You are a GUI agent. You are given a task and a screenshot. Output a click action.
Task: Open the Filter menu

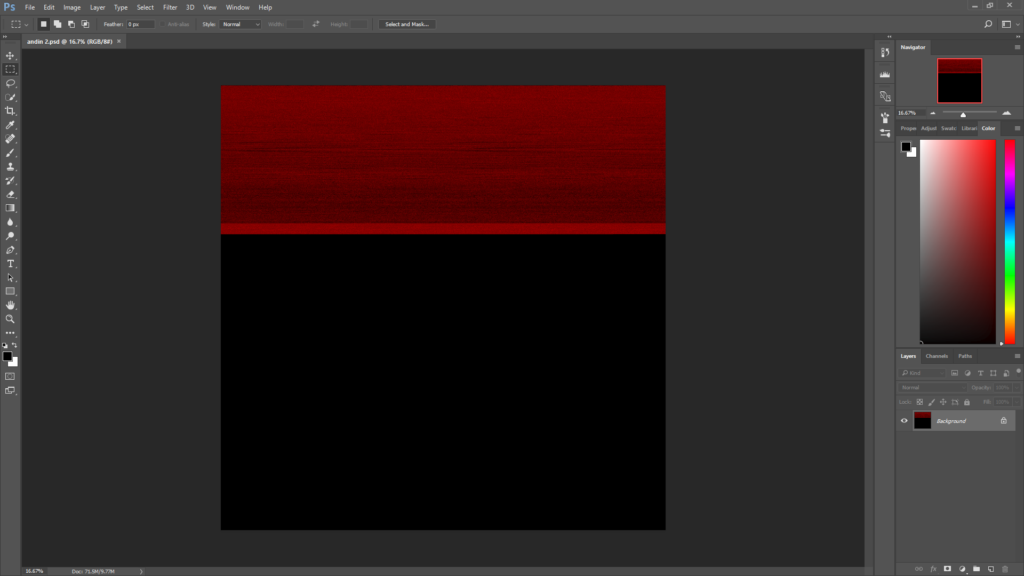pyautogui.click(x=170, y=7)
